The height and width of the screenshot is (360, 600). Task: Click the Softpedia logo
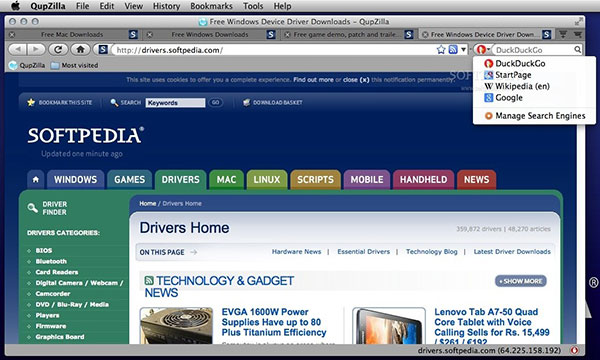coord(86,135)
